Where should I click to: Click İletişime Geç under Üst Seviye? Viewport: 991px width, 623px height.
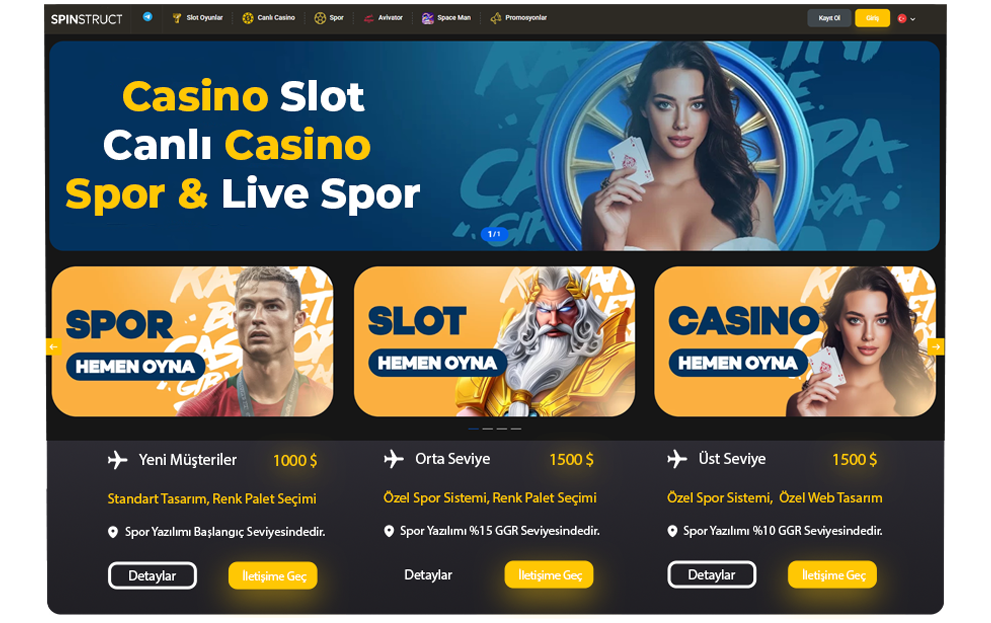click(x=832, y=575)
